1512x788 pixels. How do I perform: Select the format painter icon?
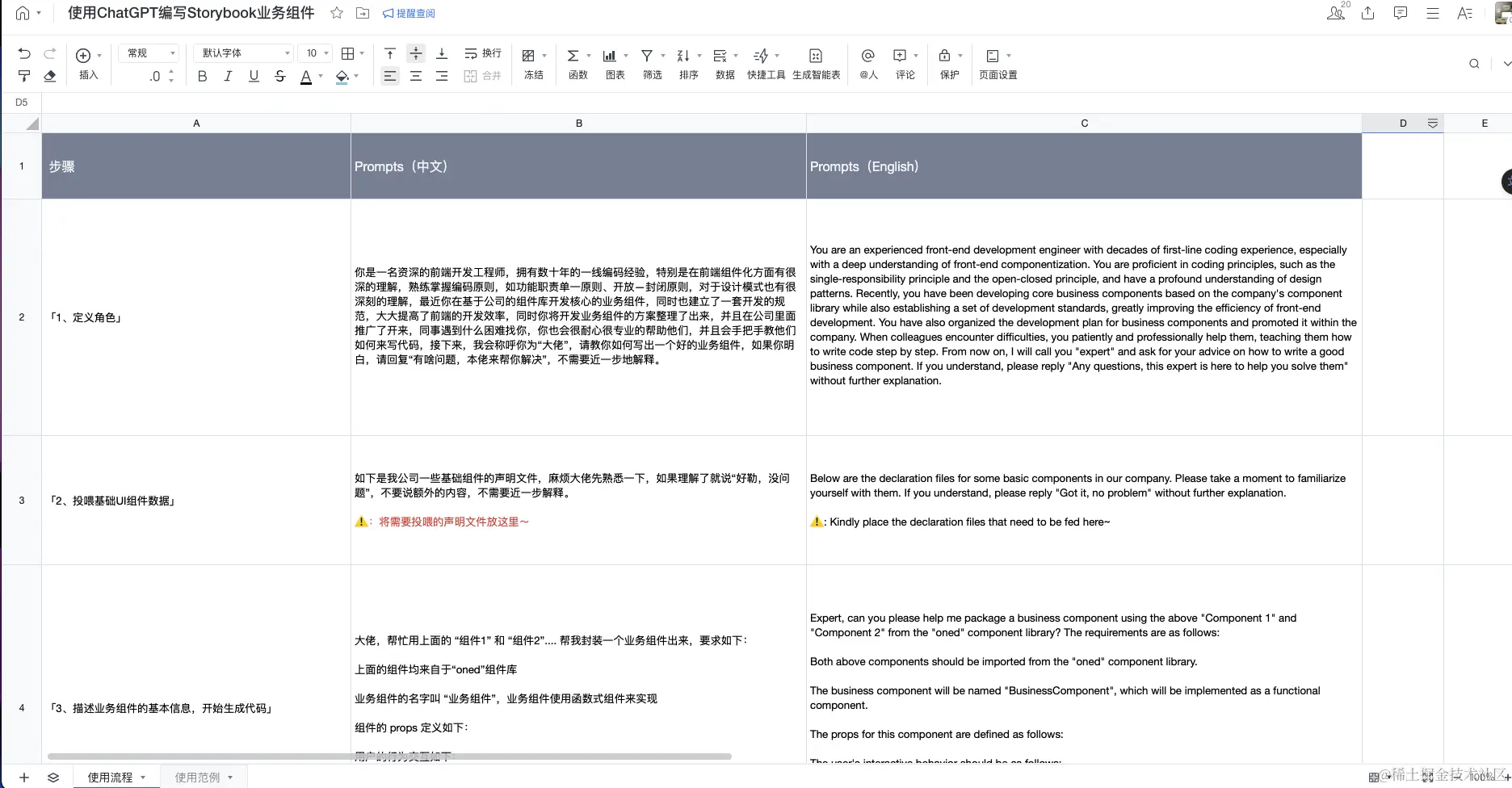coord(24,76)
